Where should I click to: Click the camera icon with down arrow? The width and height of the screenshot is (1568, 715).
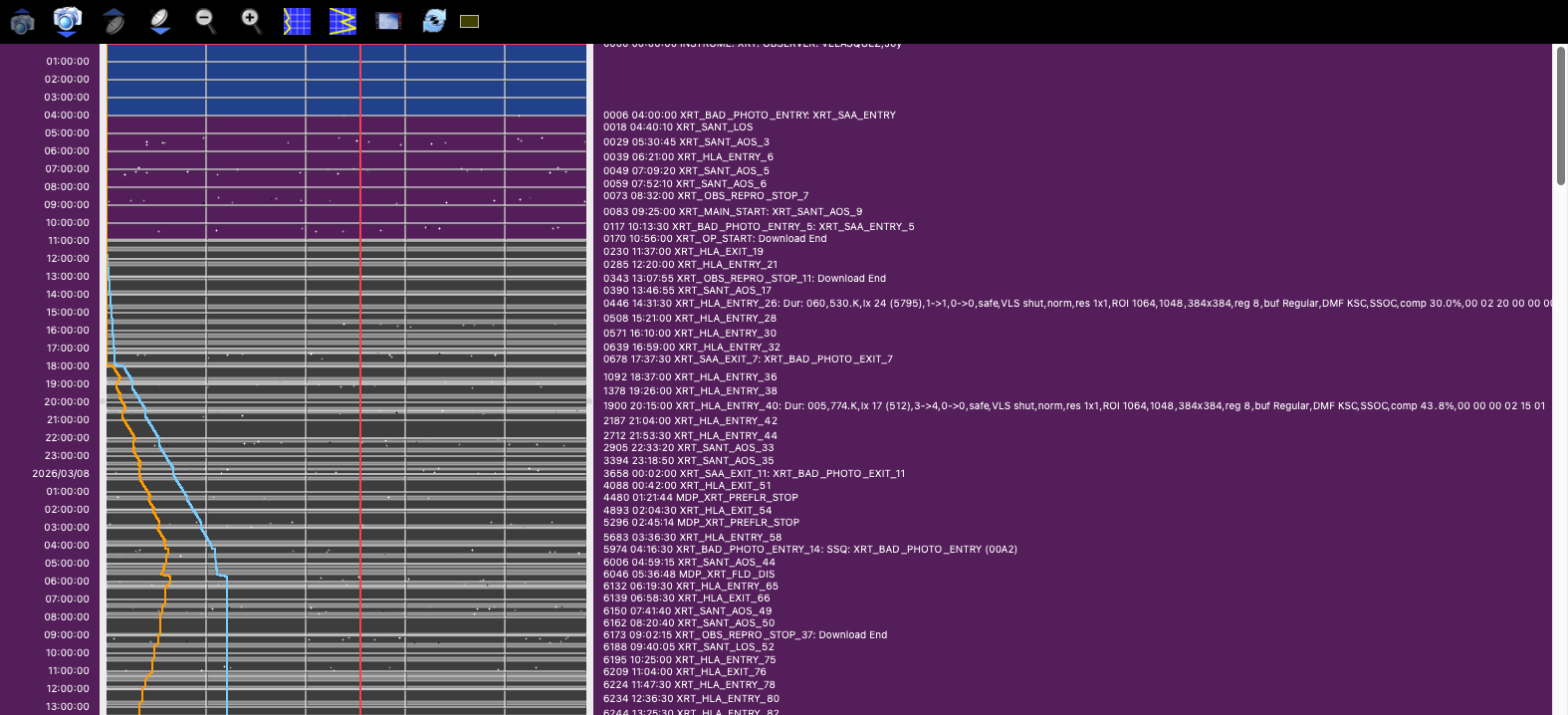click(67, 21)
